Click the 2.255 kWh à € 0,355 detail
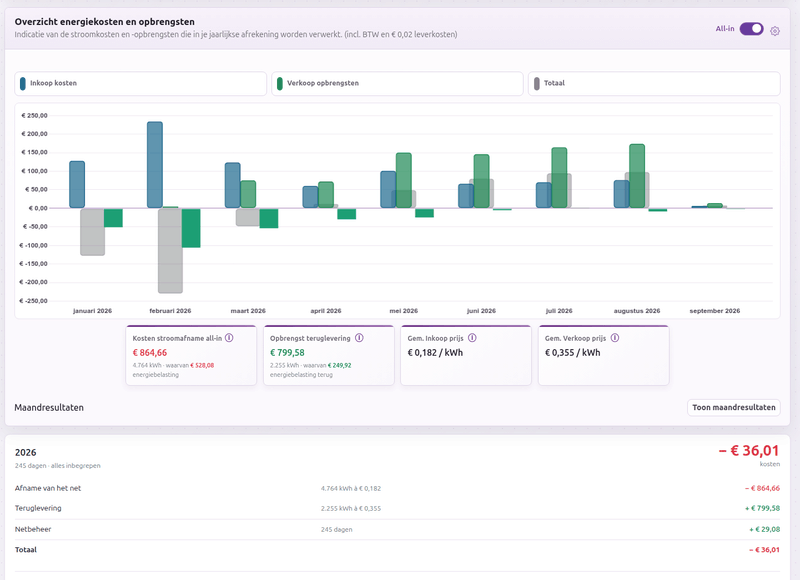This screenshot has width=800, height=580. 351,509
